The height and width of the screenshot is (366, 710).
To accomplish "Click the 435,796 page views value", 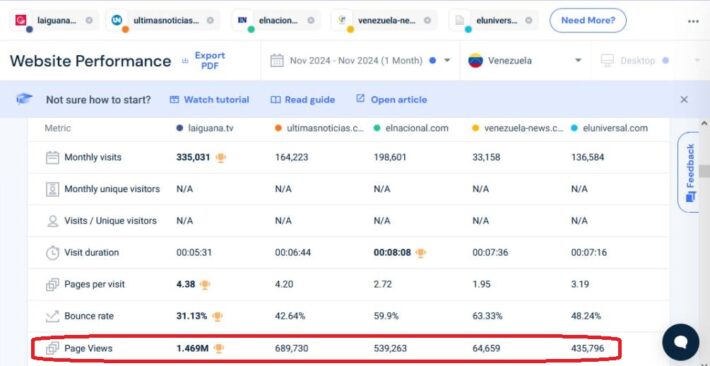I will 588,348.
